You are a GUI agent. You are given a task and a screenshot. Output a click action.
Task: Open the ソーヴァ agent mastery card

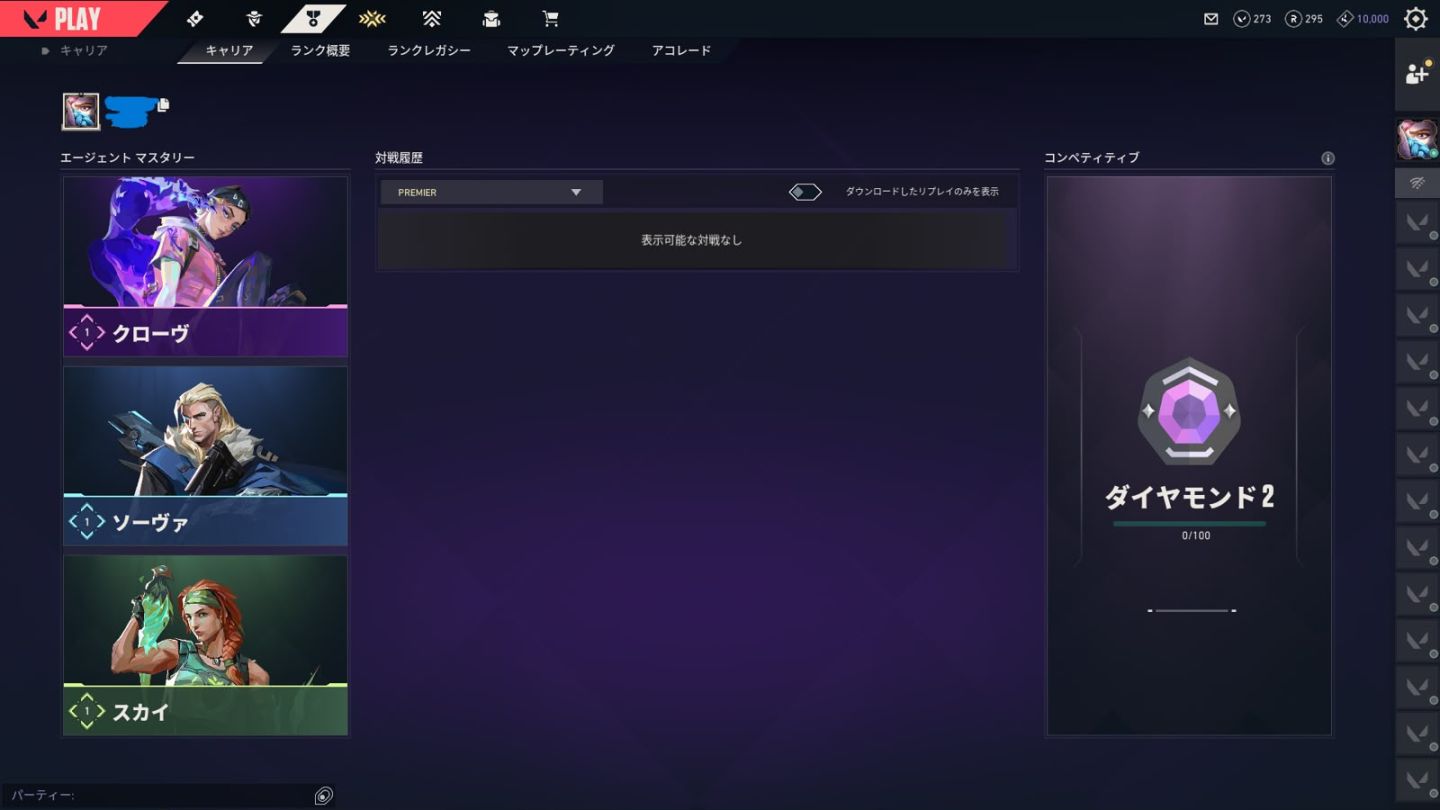pos(205,456)
